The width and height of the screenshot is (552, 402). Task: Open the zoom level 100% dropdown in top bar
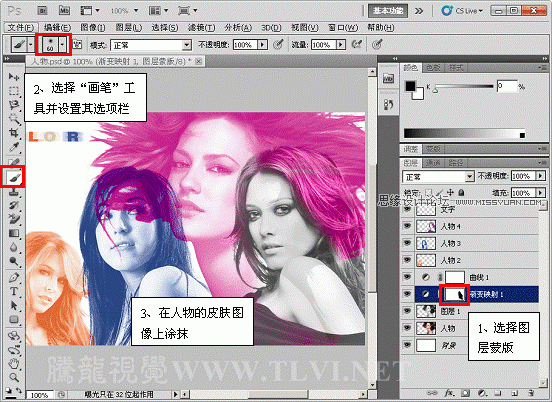click(136, 11)
